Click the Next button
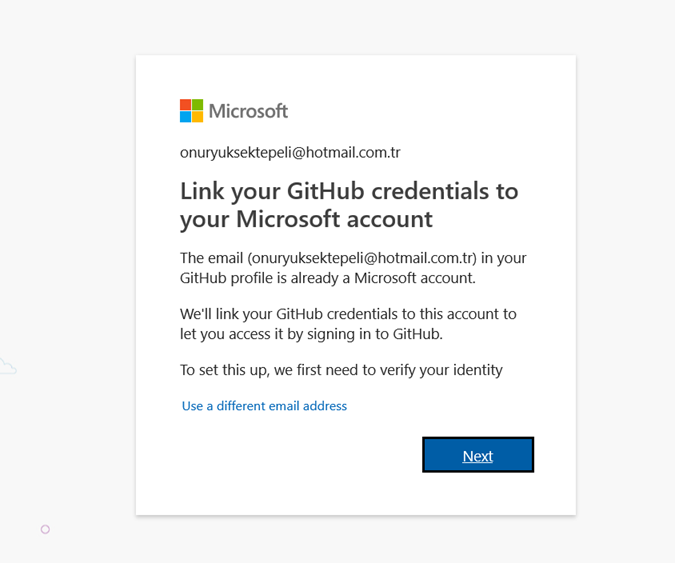Image resolution: width=675 pixels, height=563 pixels. coord(478,455)
